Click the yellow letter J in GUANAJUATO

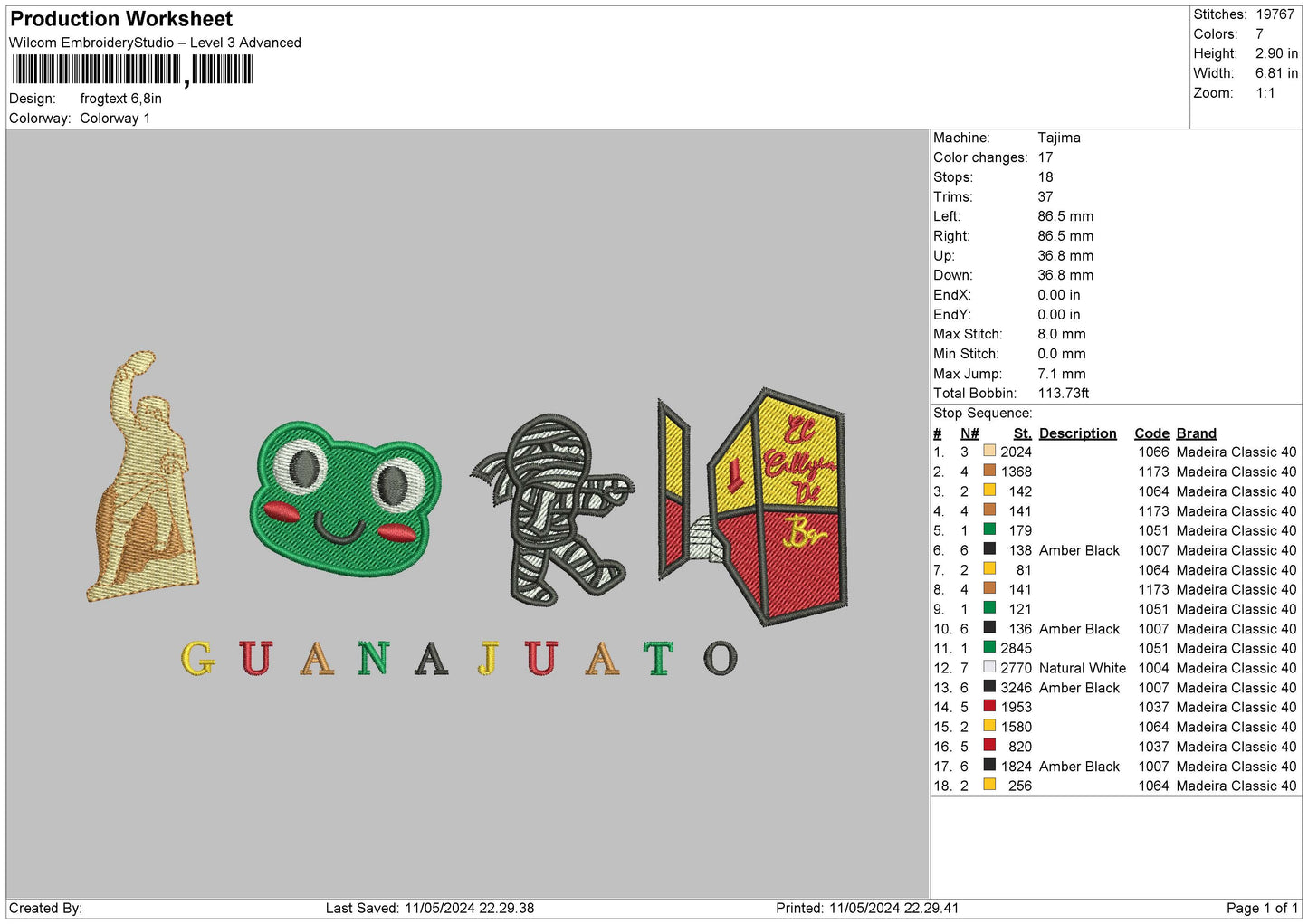click(489, 658)
